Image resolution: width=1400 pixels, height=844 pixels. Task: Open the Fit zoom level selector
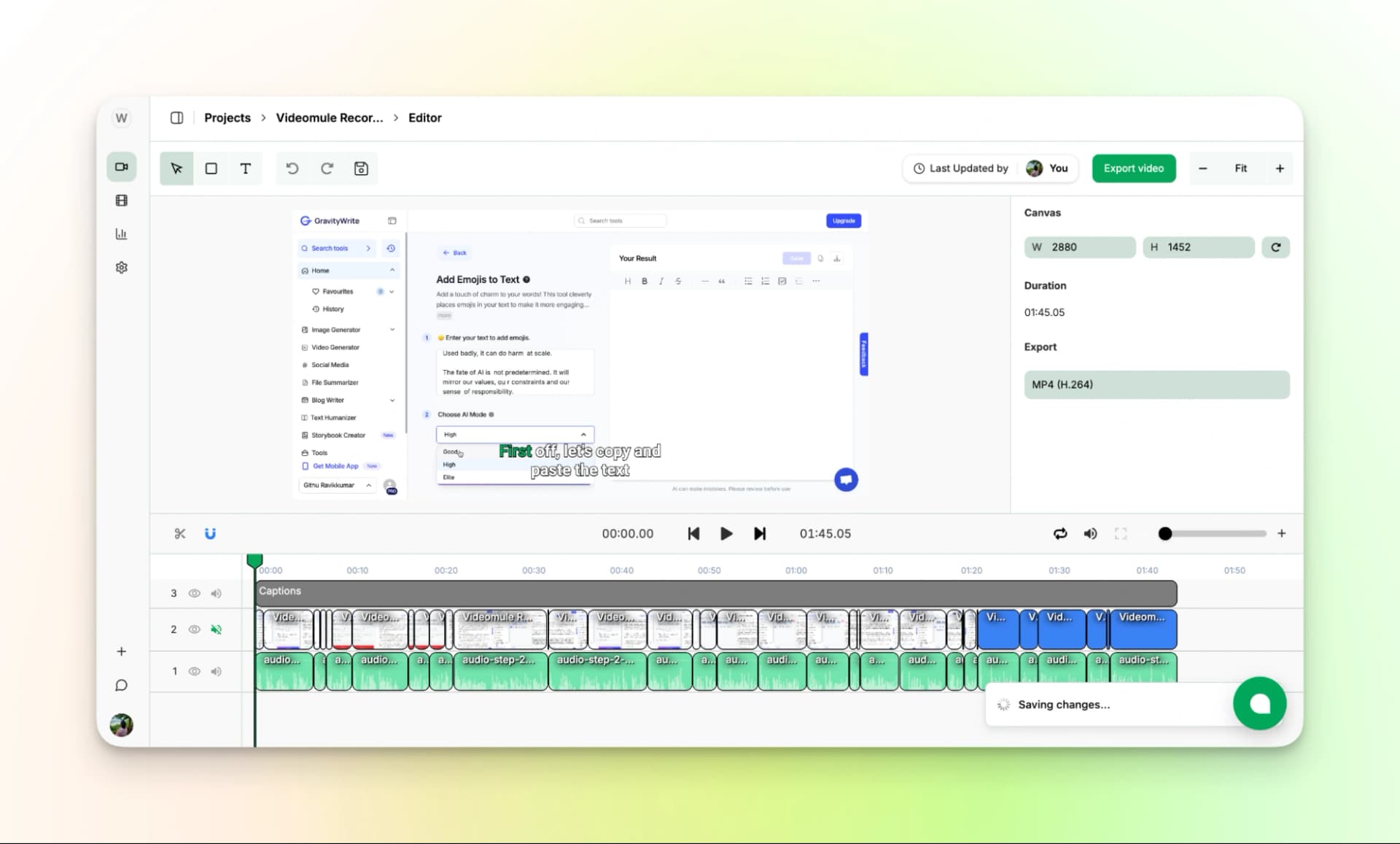pyautogui.click(x=1240, y=169)
